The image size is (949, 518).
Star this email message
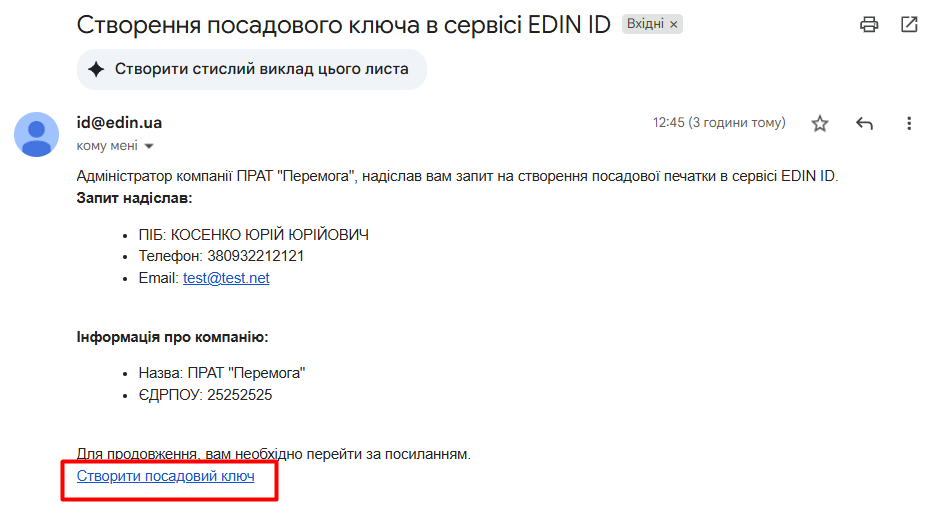tap(820, 123)
